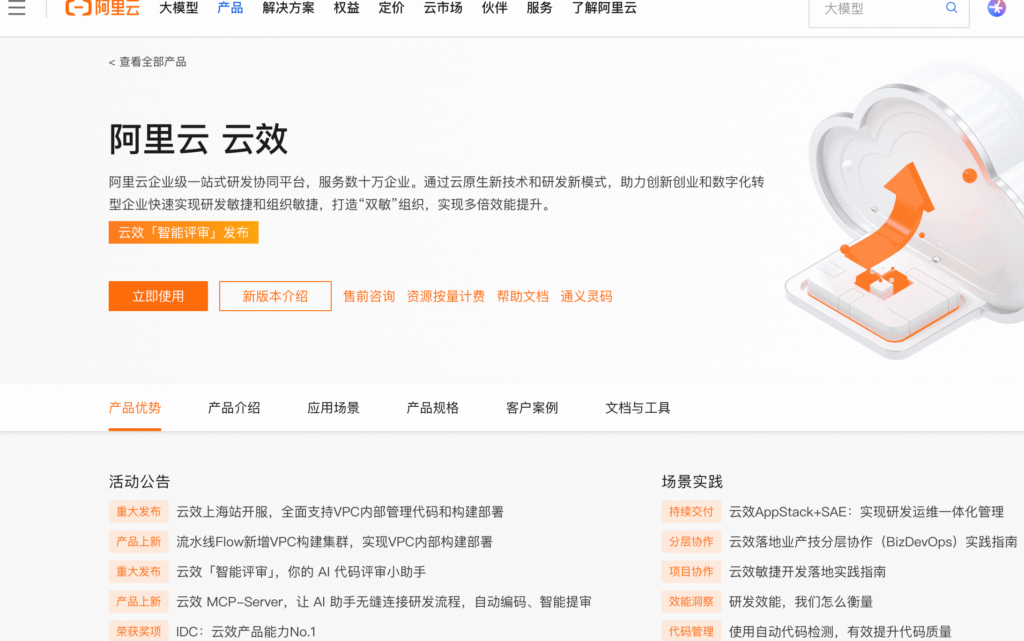Screen dimensions: 1024x641
Task: Click the 活动公告 heading
Action: [x=139, y=482]
